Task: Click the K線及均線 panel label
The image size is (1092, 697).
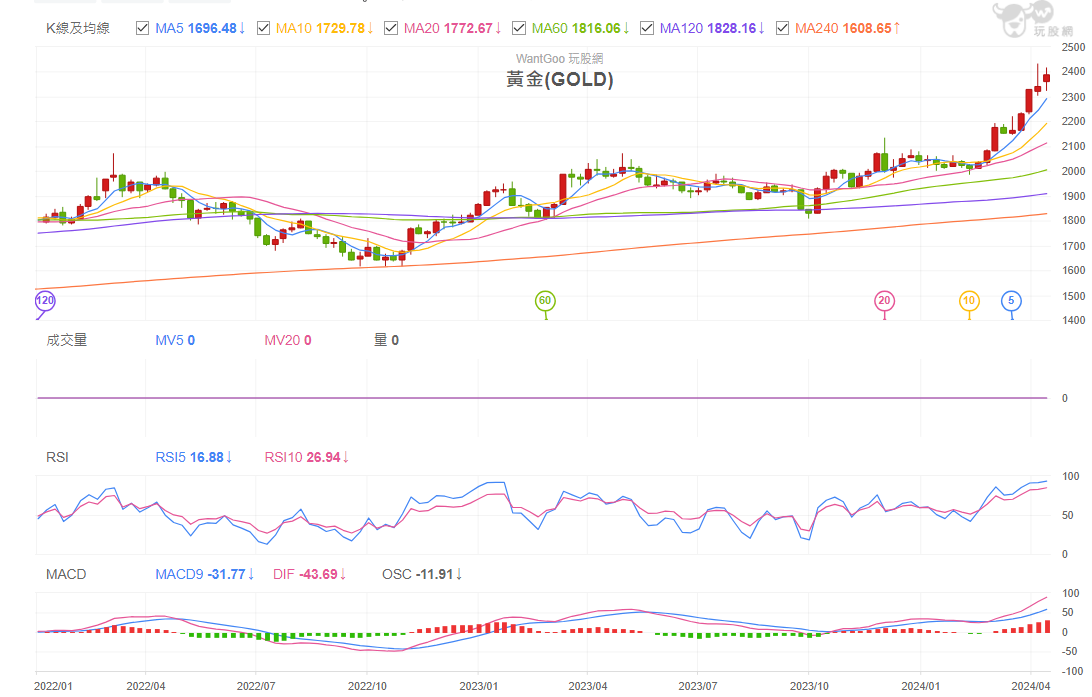Action: click(78, 29)
